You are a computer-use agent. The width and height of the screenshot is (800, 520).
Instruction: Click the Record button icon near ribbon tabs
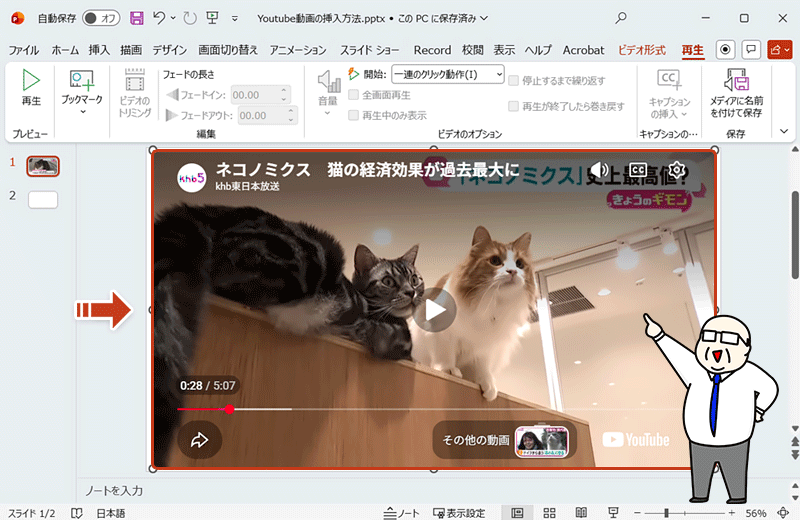pos(725,50)
